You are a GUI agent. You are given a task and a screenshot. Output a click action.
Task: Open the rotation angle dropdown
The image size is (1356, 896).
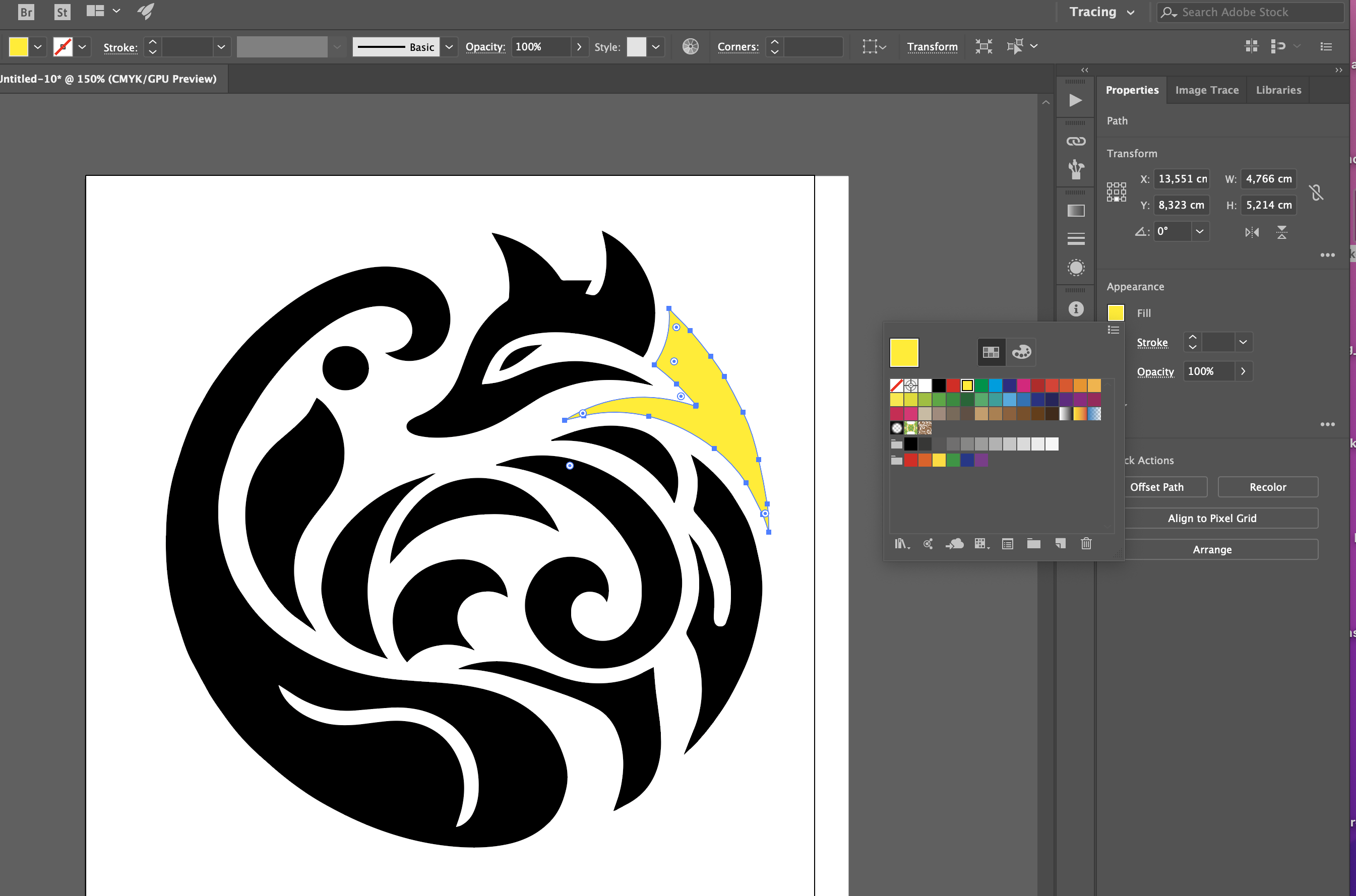pyautogui.click(x=1199, y=231)
